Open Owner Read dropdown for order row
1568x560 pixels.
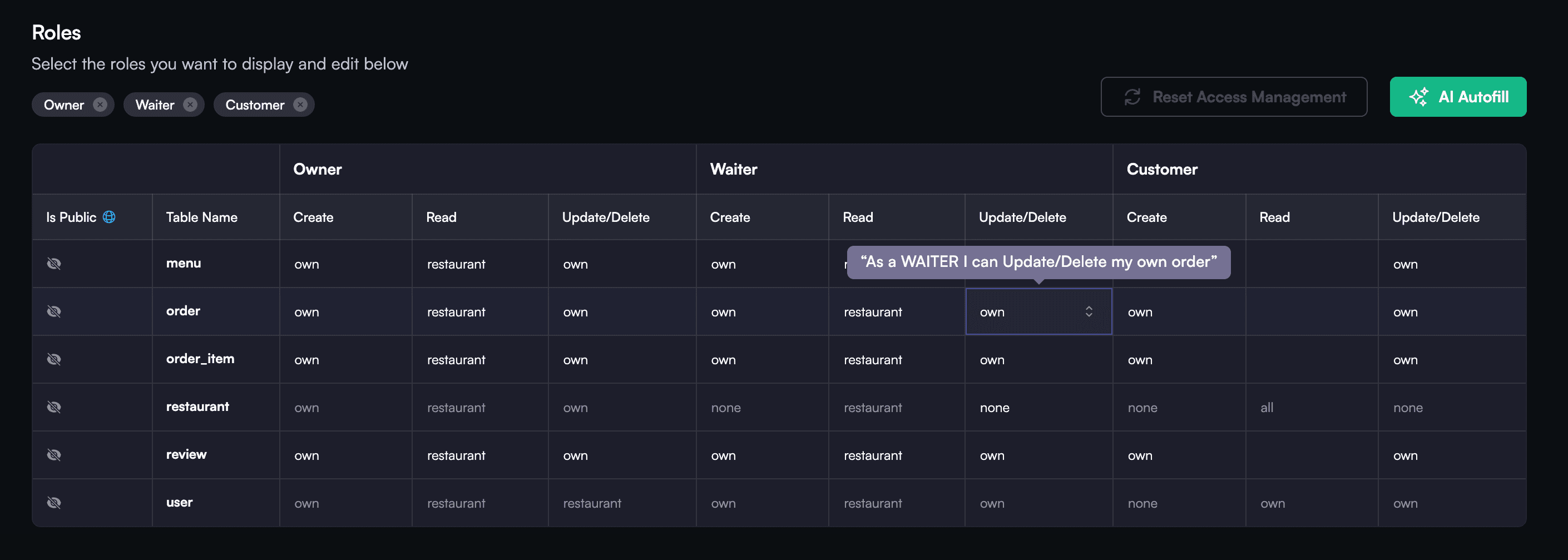[480, 311]
